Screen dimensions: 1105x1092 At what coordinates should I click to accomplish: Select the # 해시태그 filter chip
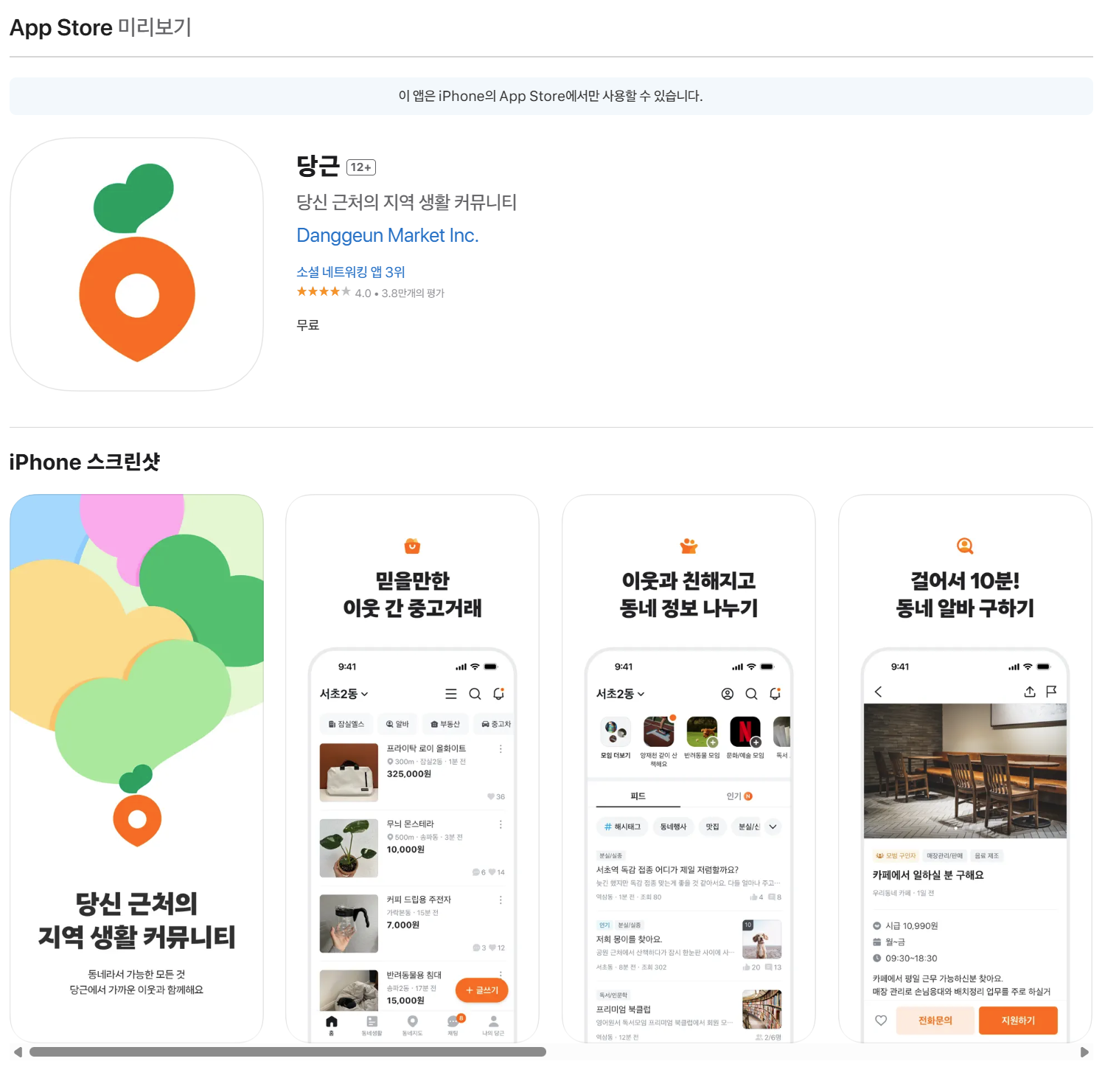pyautogui.click(x=622, y=827)
